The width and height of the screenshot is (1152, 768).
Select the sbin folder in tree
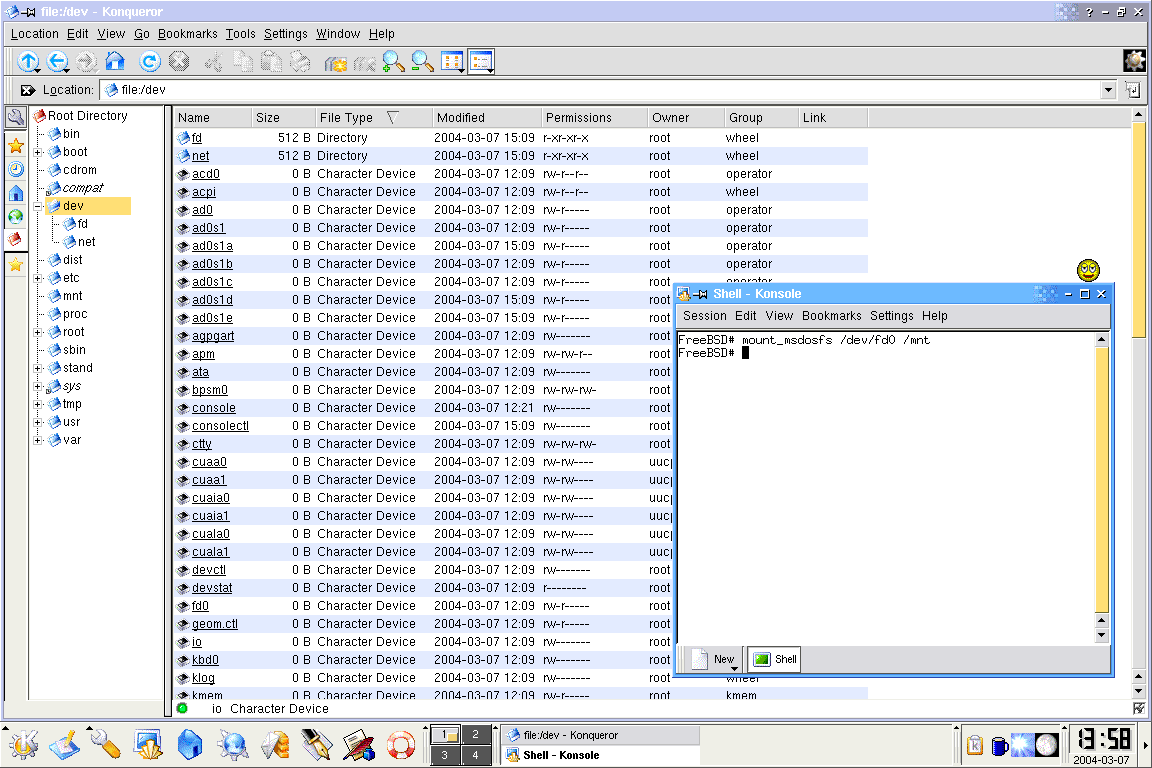pyautogui.click(x=74, y=351)
